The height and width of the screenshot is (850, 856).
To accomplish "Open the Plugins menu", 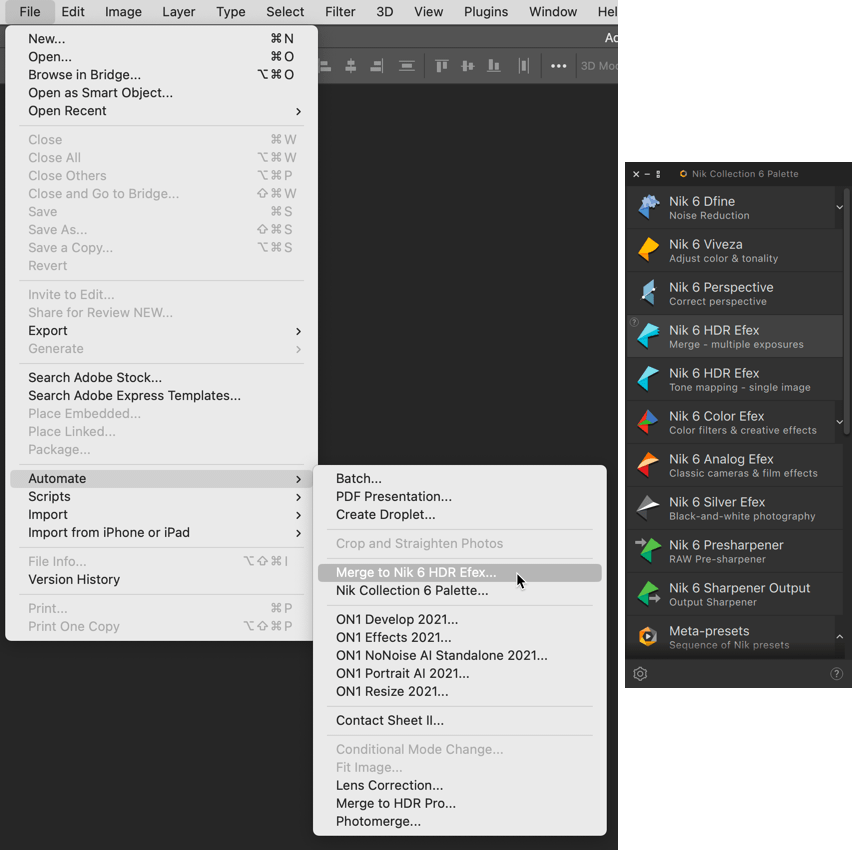I will pyautogui.click(x=486, y=12).
